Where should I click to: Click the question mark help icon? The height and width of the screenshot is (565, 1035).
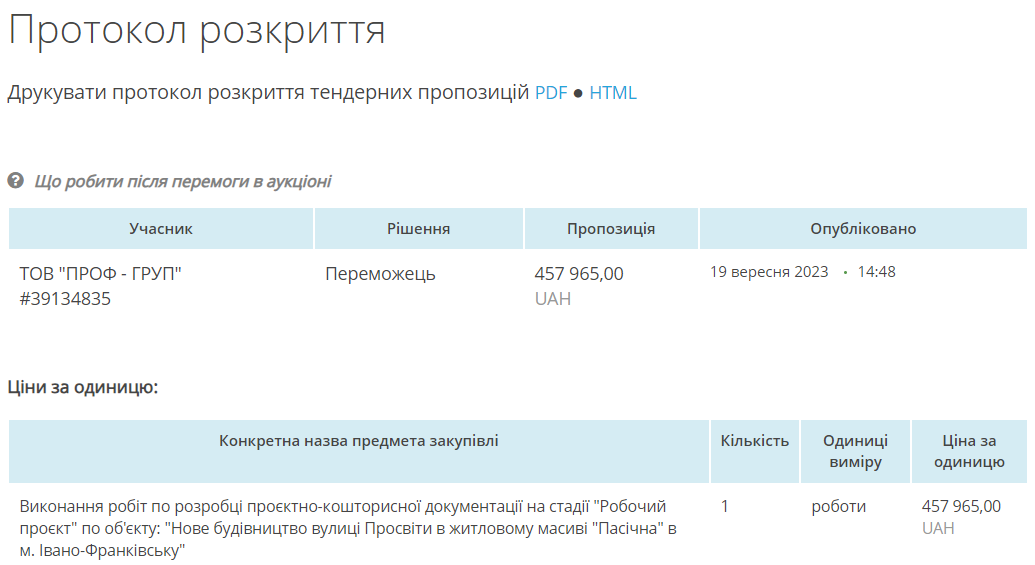(x=16, y=180)
